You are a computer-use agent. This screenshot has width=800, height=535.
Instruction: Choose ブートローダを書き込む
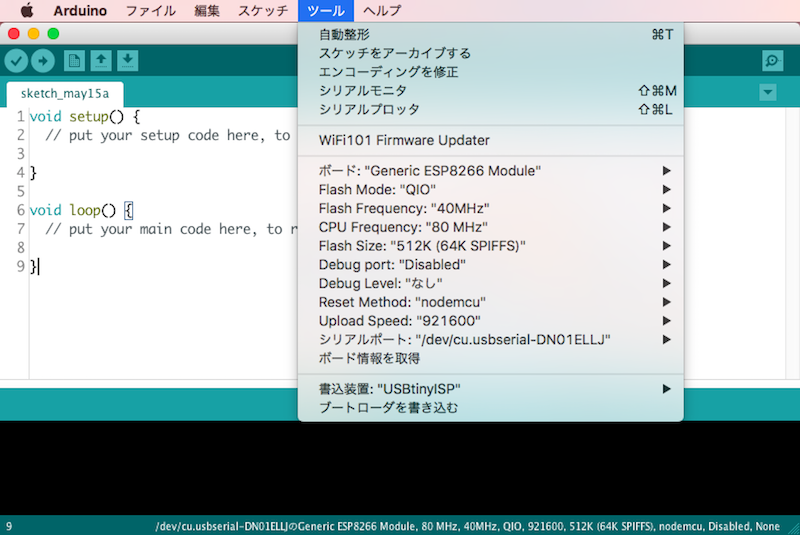tap(490, 408)
